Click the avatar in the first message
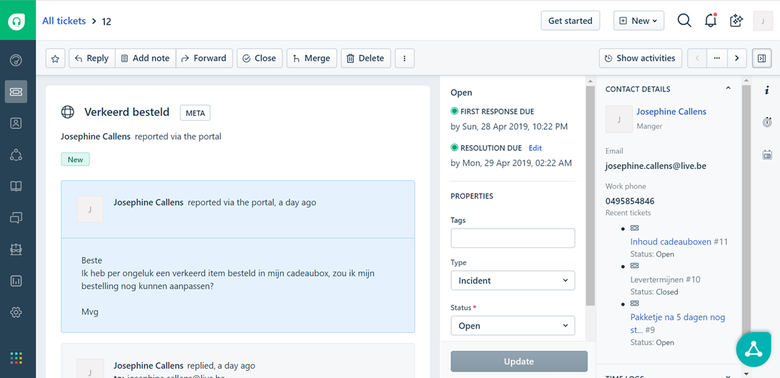The width and height of the screenshot is (780, 378). (x=90, y=209)
